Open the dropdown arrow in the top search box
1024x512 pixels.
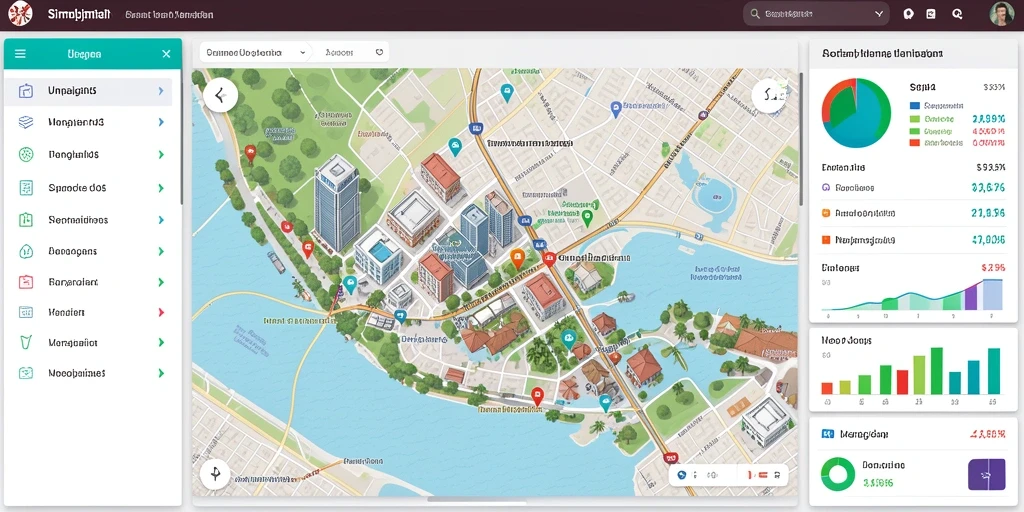pos(878,14)
